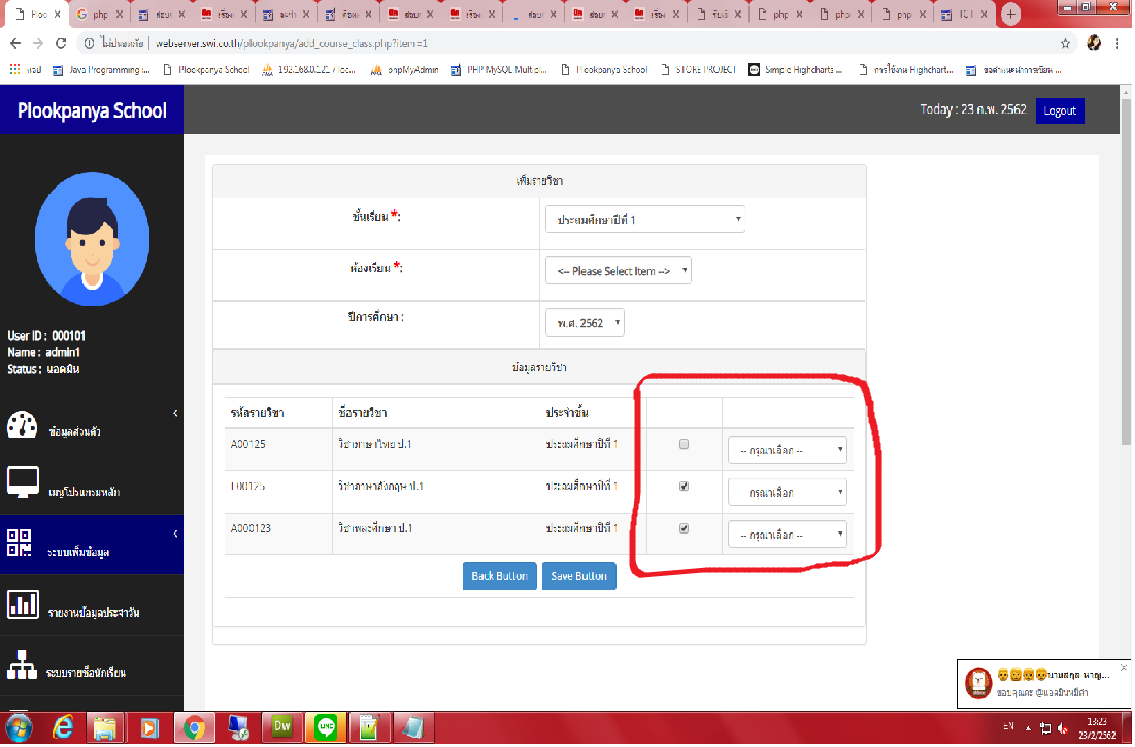This screenshot has height=747, width=1135.
Task: Click the site info icon in address bar
Action: click(89, 43)
